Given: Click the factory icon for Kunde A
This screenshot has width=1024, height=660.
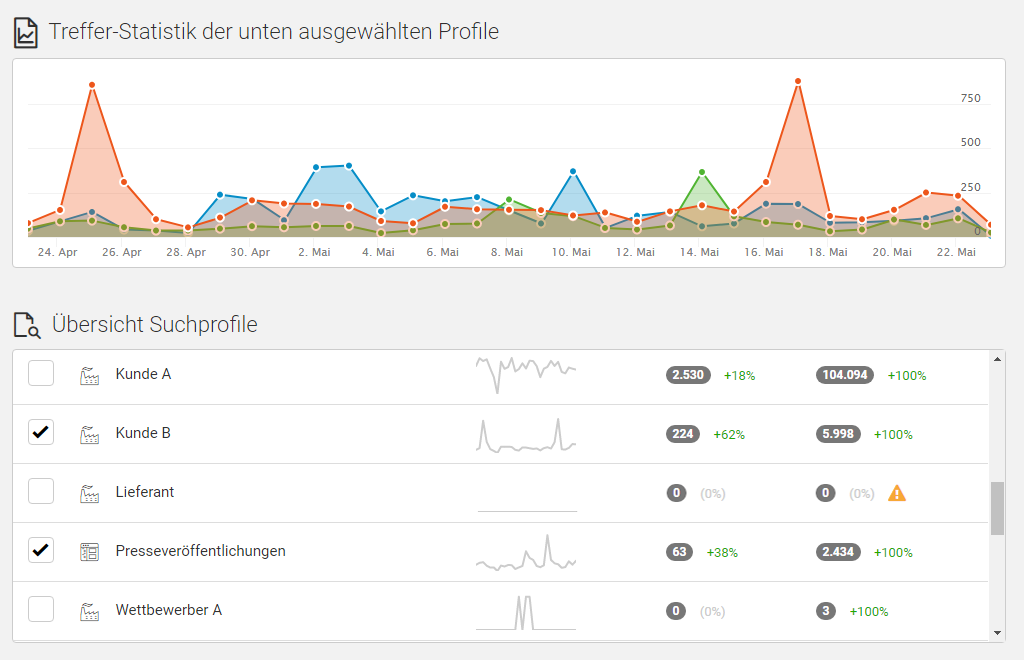Looking at the screenshot, I should pyautogui.click(x=90, y=375).
